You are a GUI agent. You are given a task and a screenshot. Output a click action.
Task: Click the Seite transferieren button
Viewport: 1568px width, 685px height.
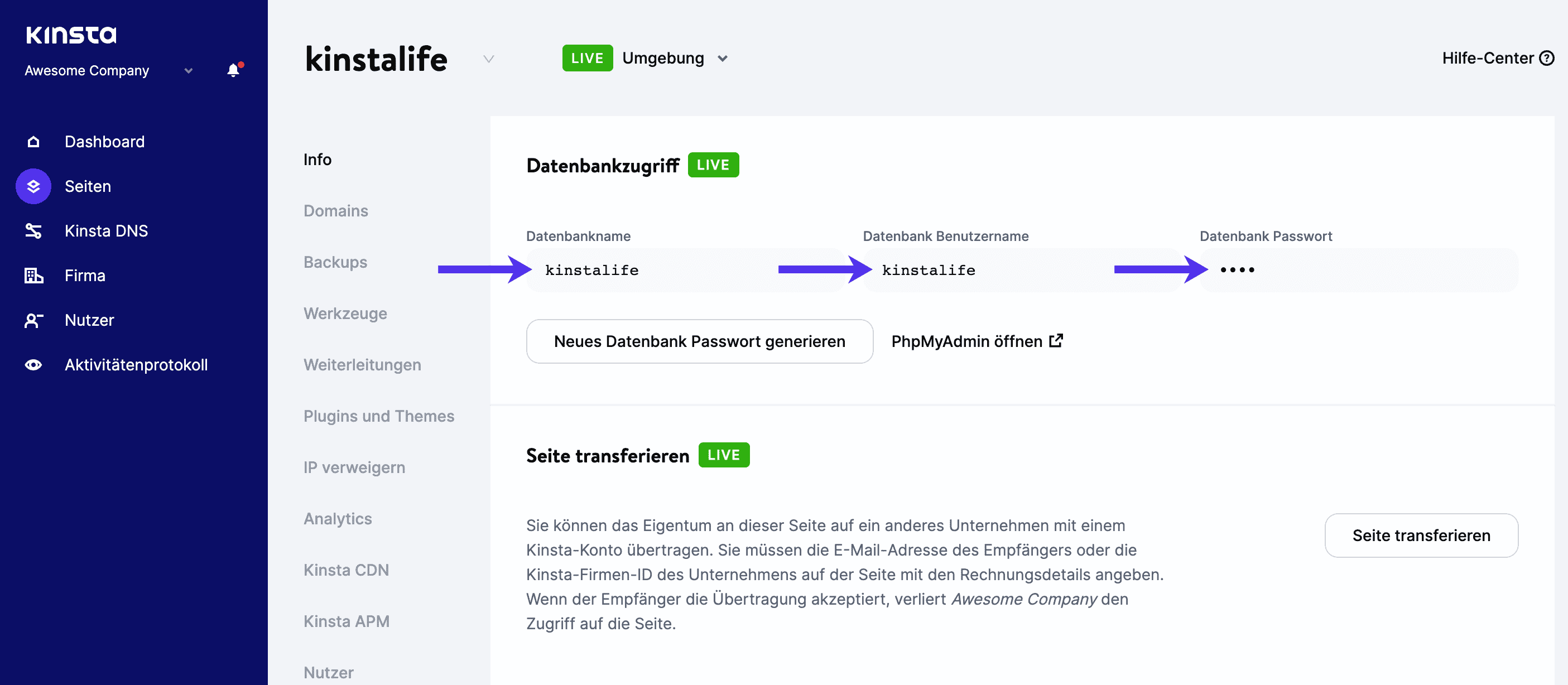[1421, 536]
